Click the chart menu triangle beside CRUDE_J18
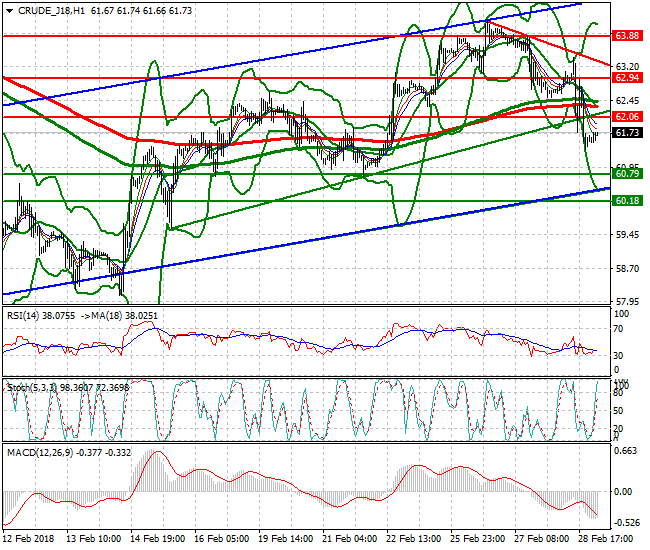 10,11
